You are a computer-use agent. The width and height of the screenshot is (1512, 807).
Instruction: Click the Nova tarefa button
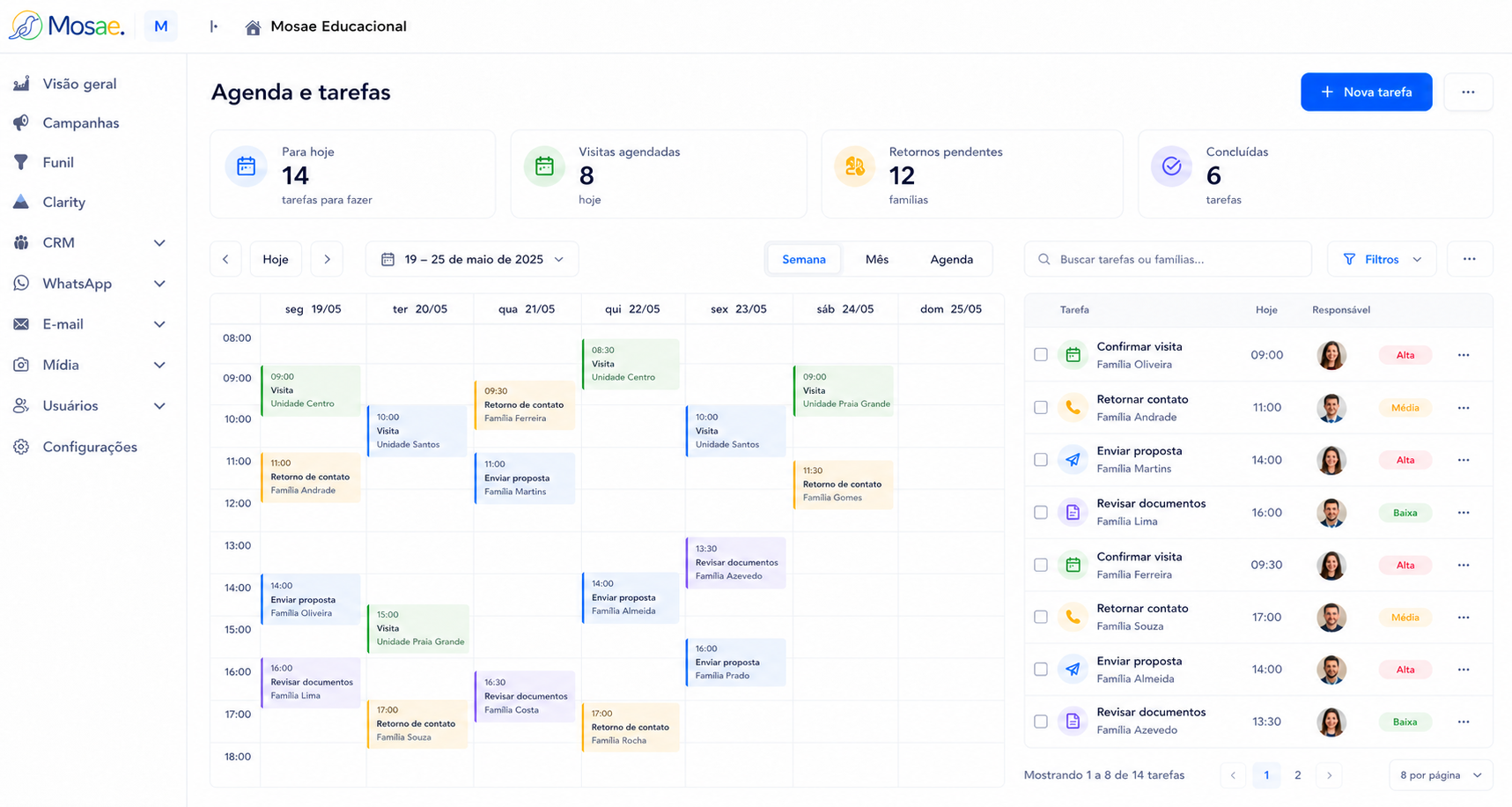click(1366, 92)
